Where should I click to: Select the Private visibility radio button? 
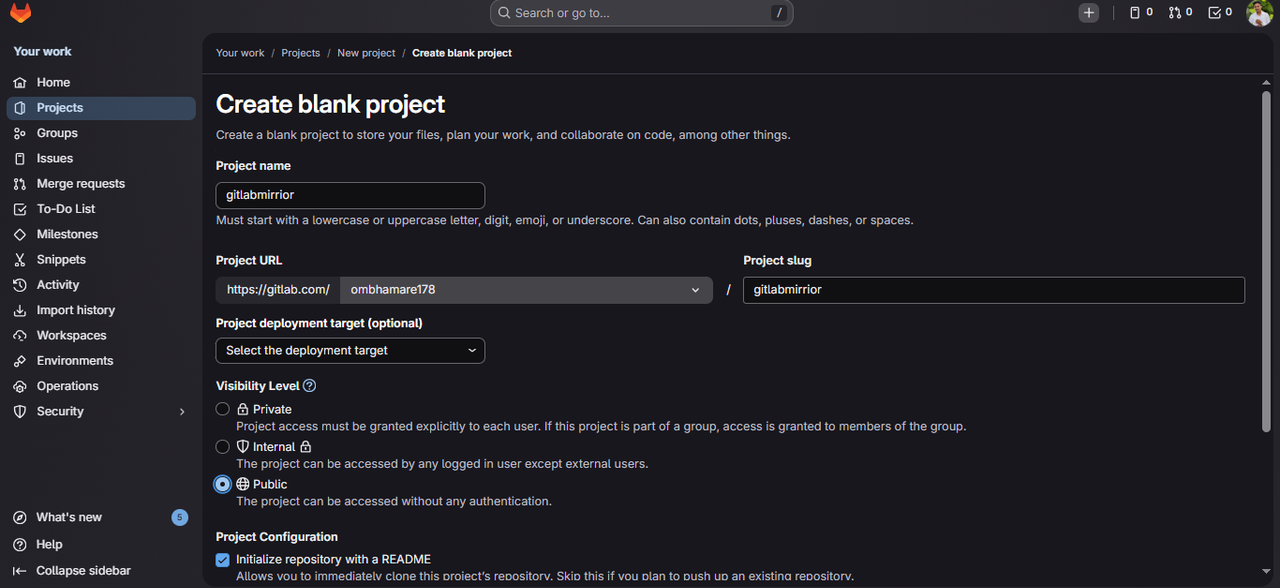click(223, 409)
